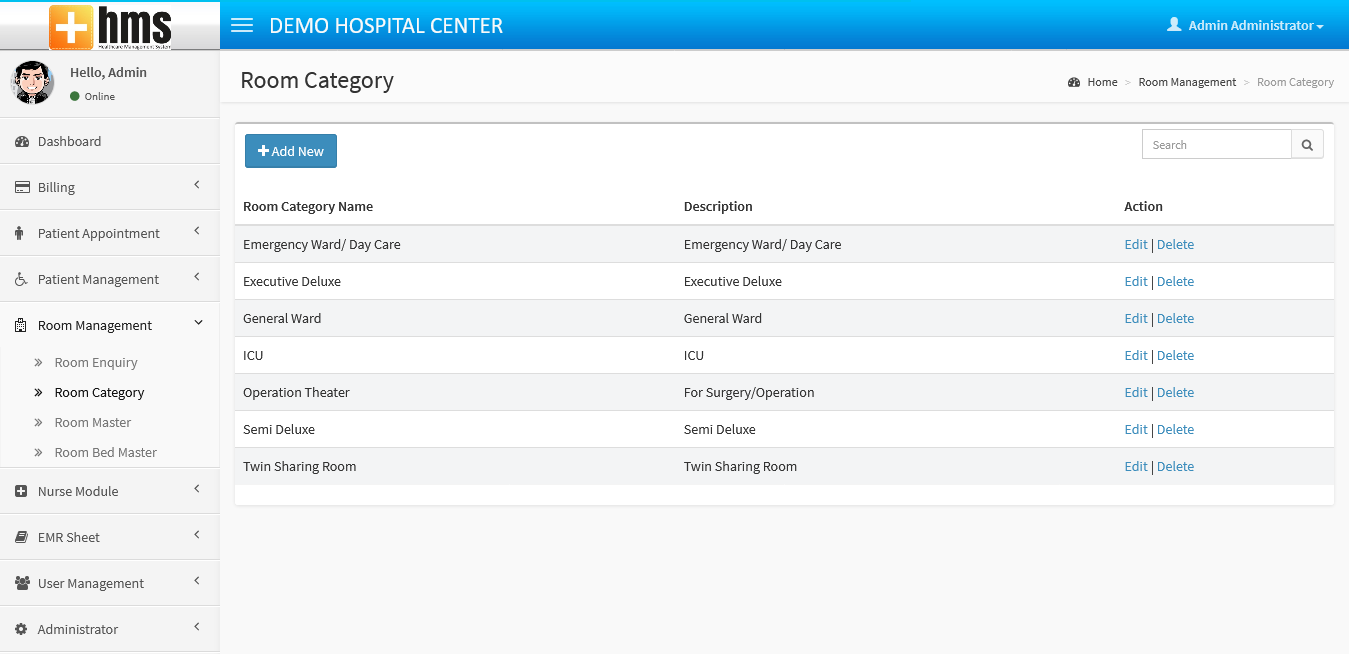Click the Billing credit card icon
1349x654 pixels.
[21, 188]
